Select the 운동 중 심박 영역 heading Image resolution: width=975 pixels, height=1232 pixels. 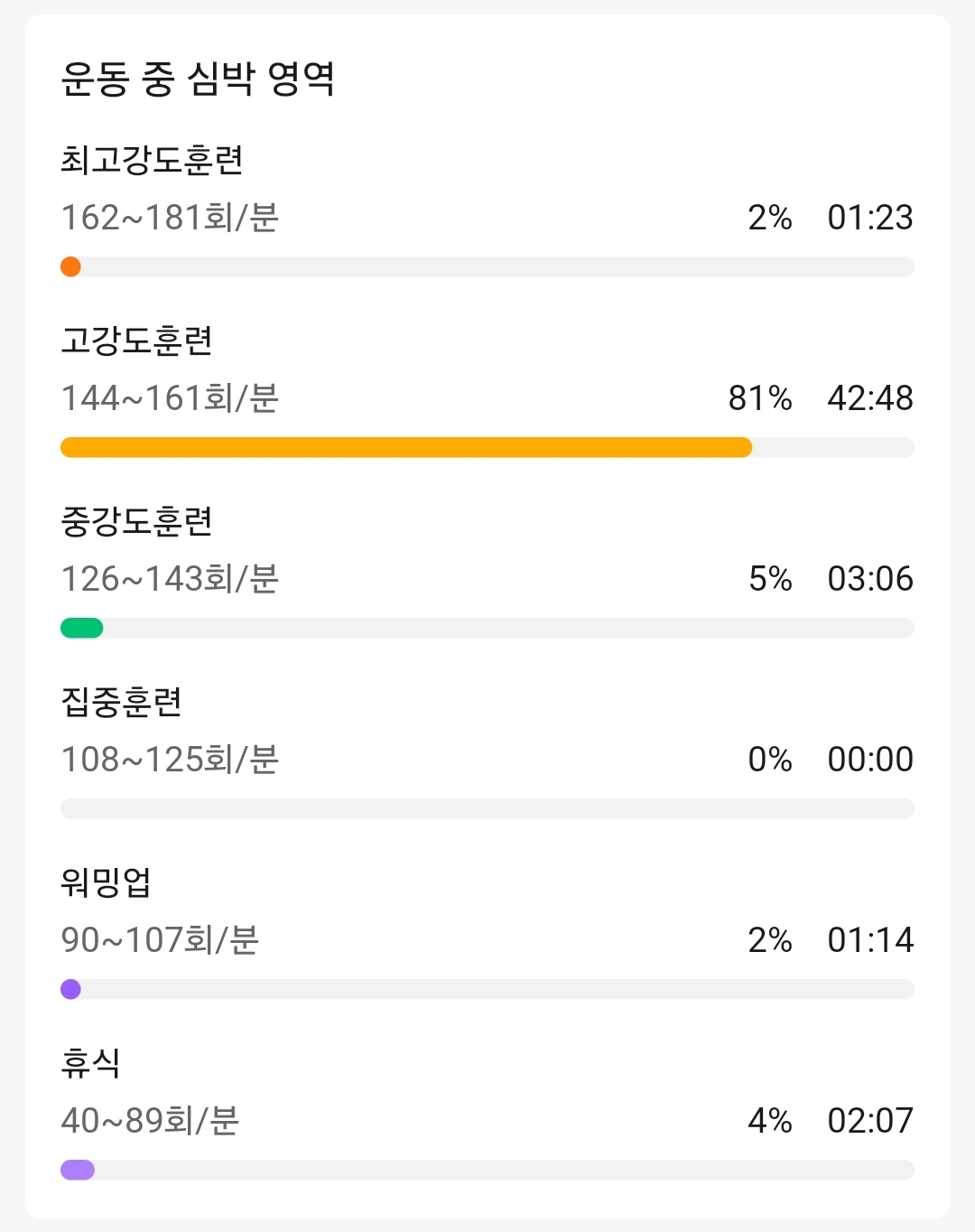click(x=198, y=79)
